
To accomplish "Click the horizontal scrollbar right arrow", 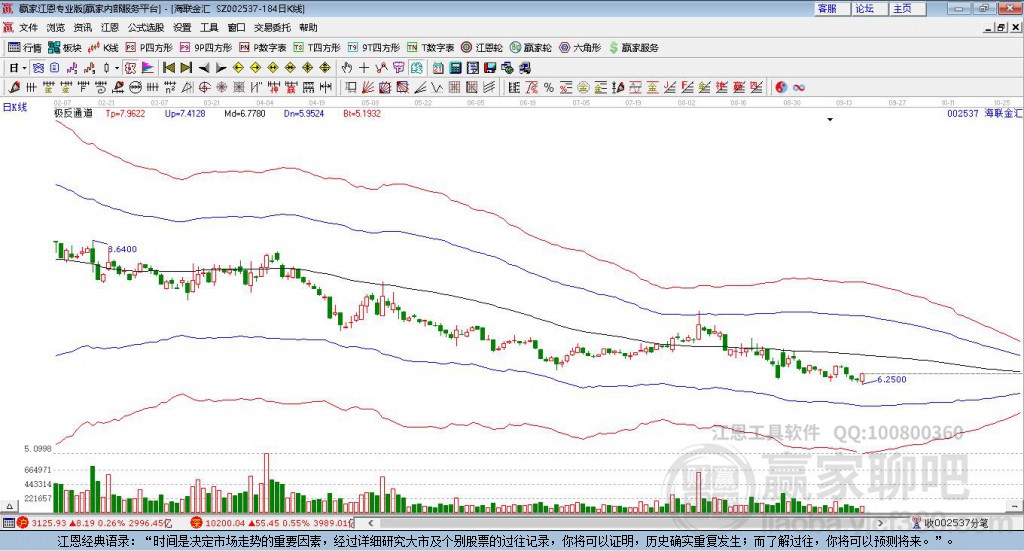I will pos(880,523).
